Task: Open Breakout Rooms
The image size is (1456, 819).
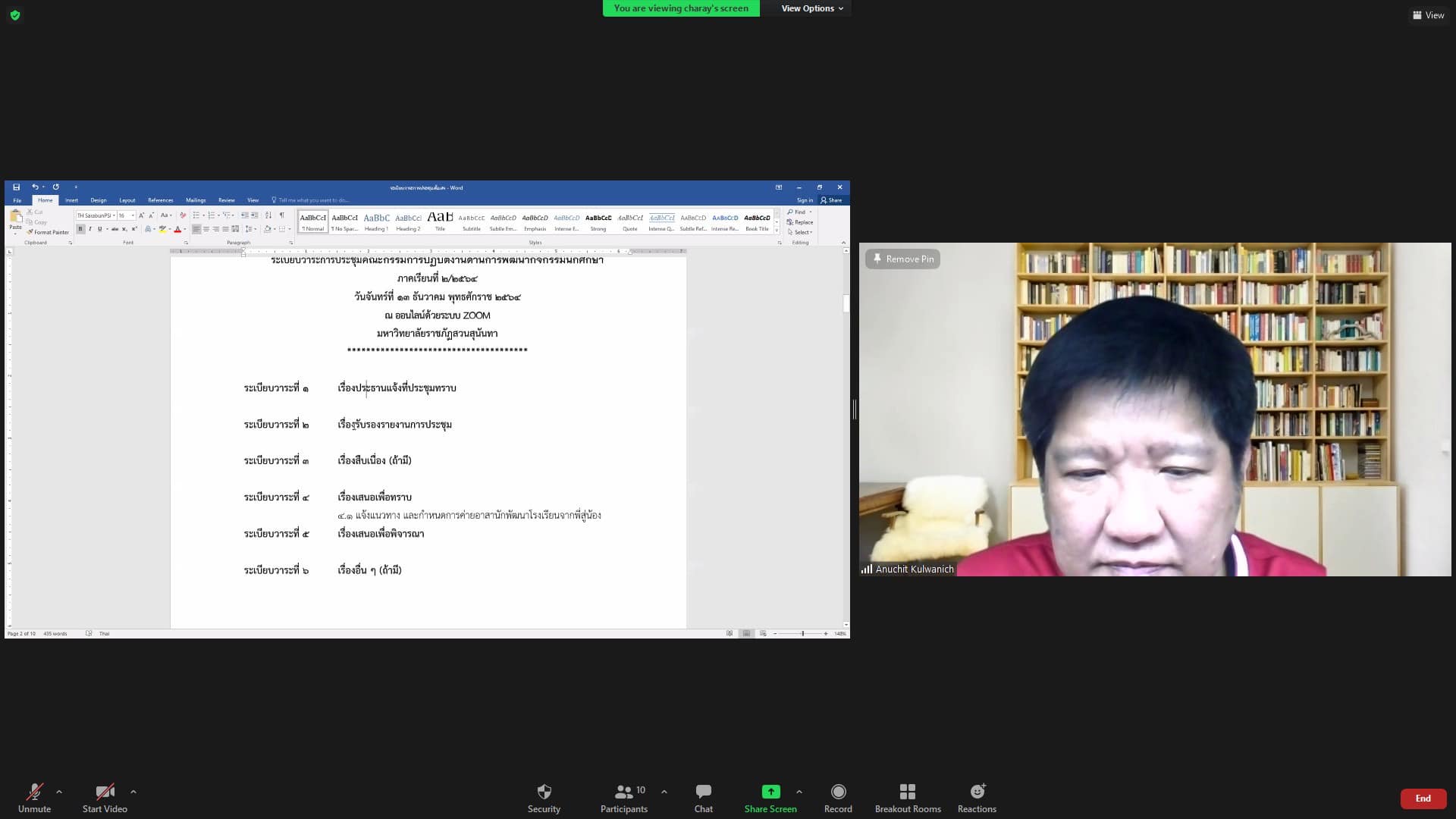Action: coord(908,798)
